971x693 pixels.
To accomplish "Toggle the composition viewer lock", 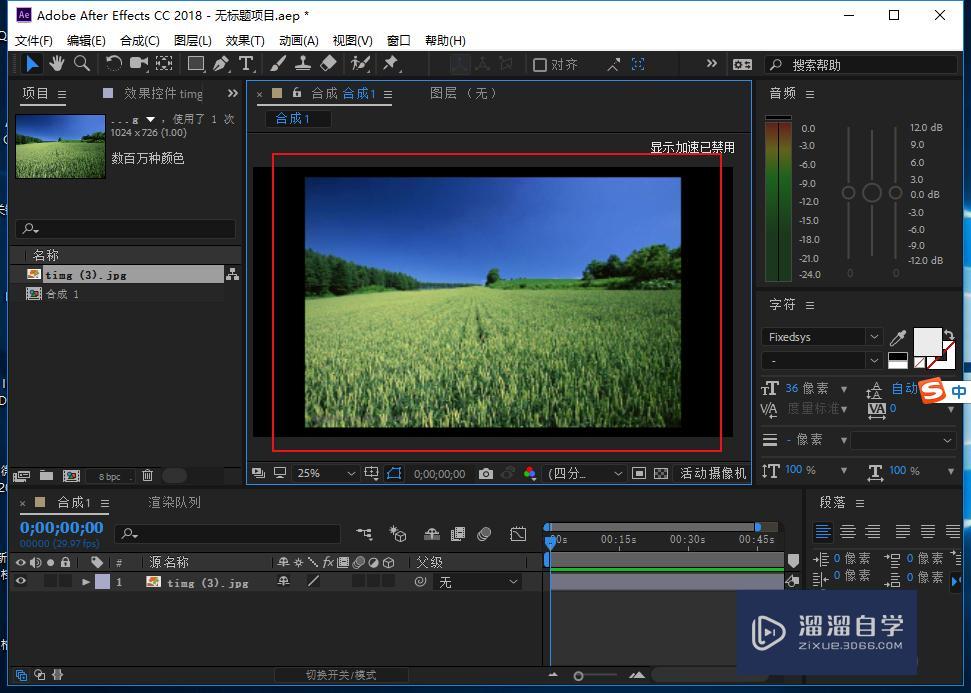I will [x=297, y=93].
